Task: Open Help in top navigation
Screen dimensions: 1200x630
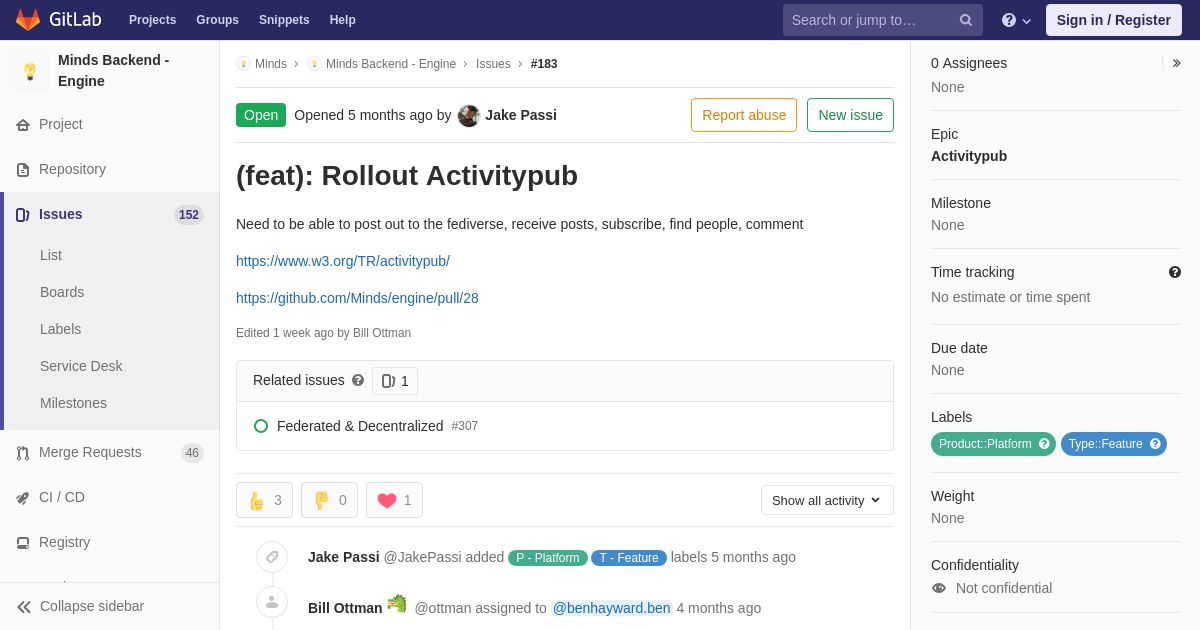Action: click(x=343, y=20)
